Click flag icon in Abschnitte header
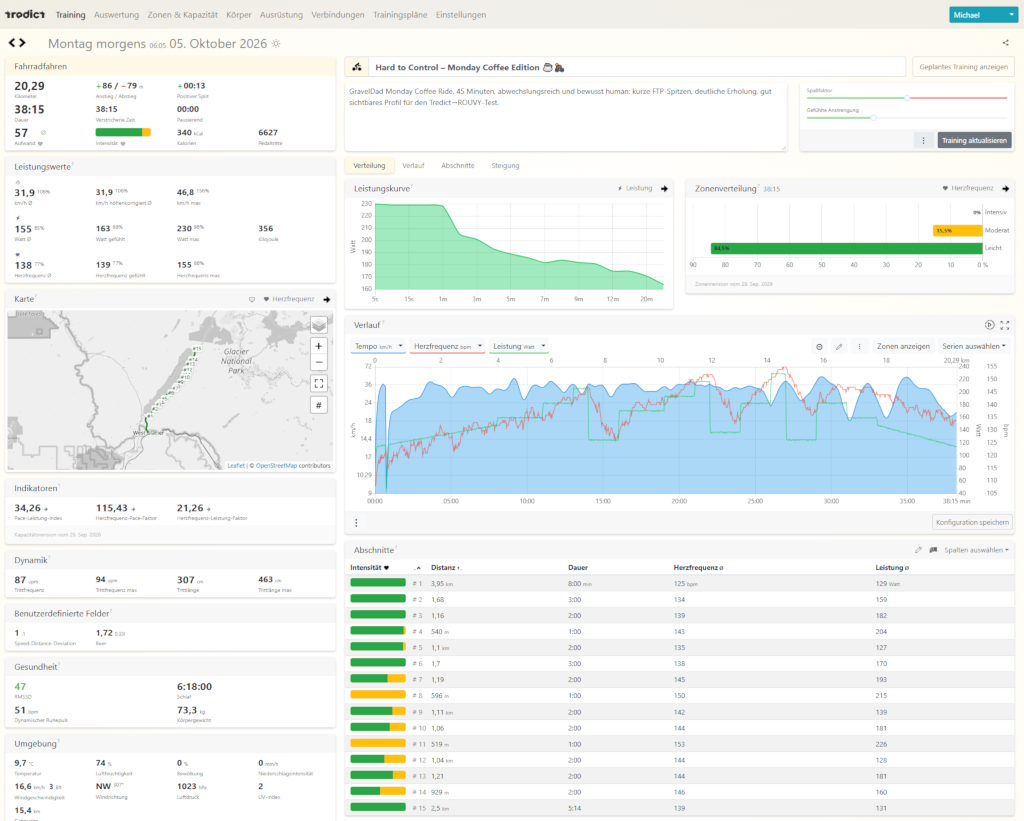 pyautogui.click(x=933, y=550)
